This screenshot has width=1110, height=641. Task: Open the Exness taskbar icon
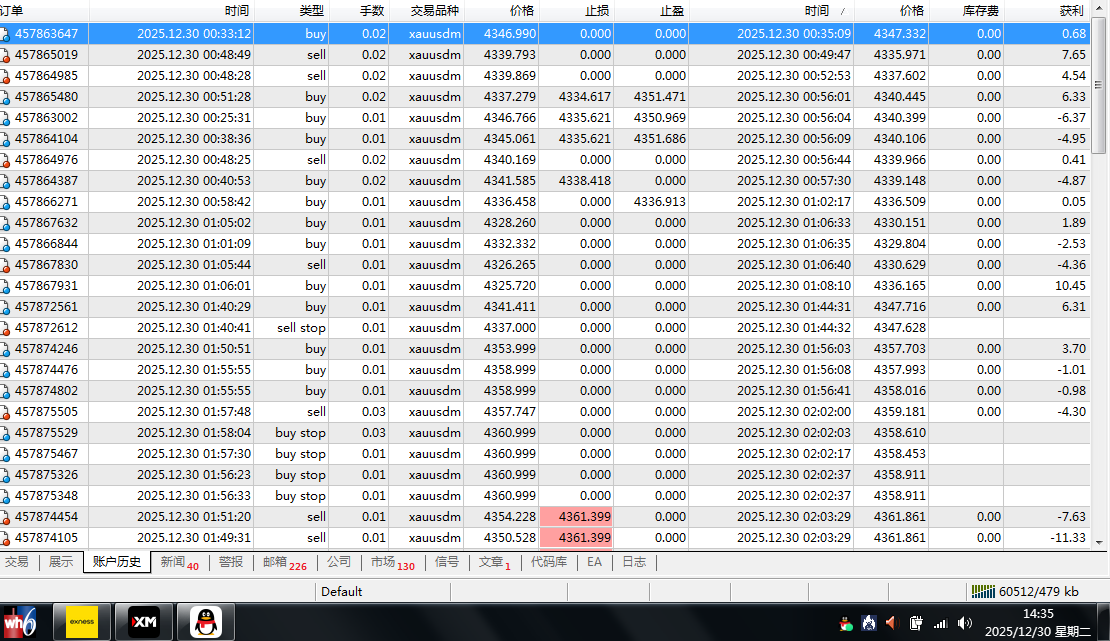click(81, 622)
